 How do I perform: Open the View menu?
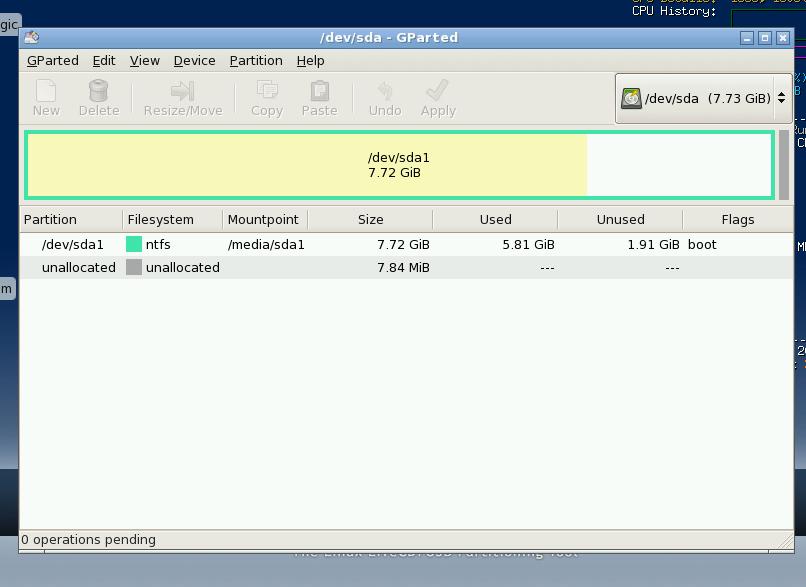click(144, 60)
